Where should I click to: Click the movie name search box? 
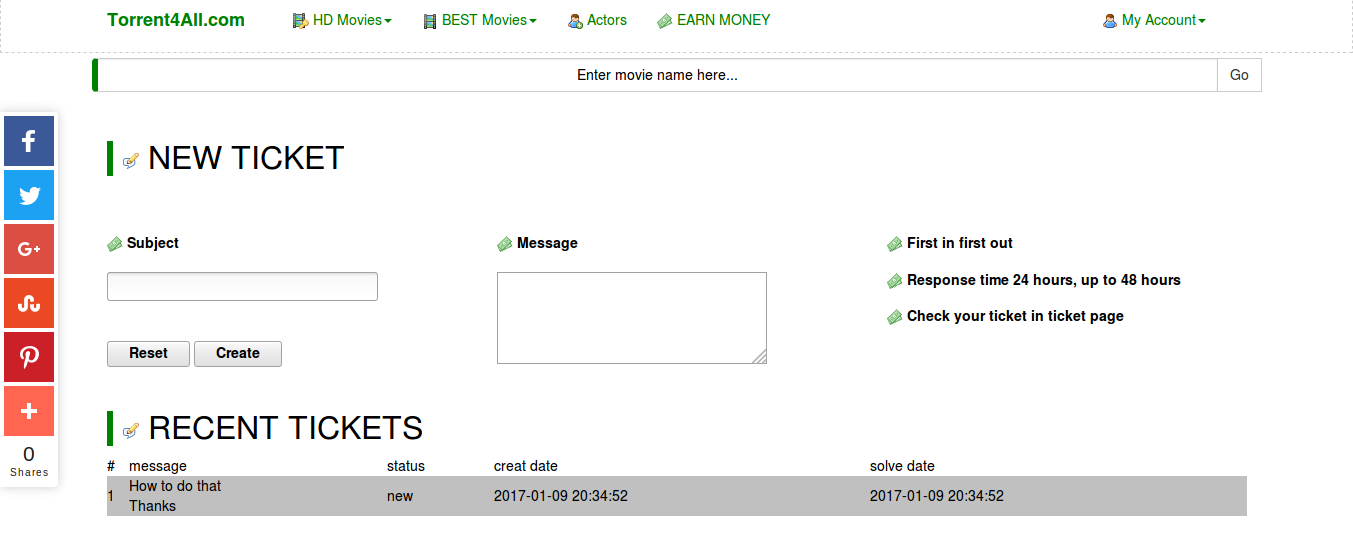tap(657, 75)
